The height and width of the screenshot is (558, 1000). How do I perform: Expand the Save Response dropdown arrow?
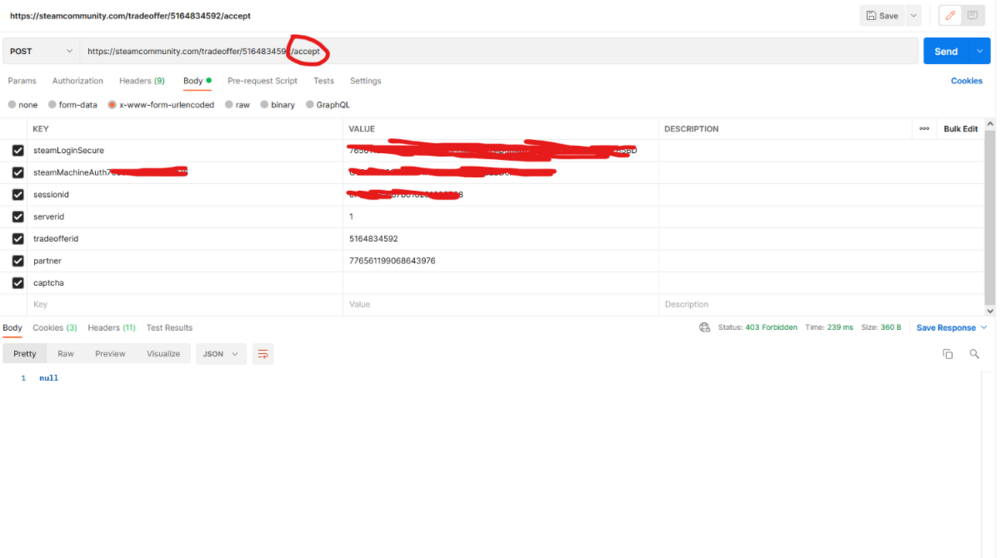coord(984,328)
